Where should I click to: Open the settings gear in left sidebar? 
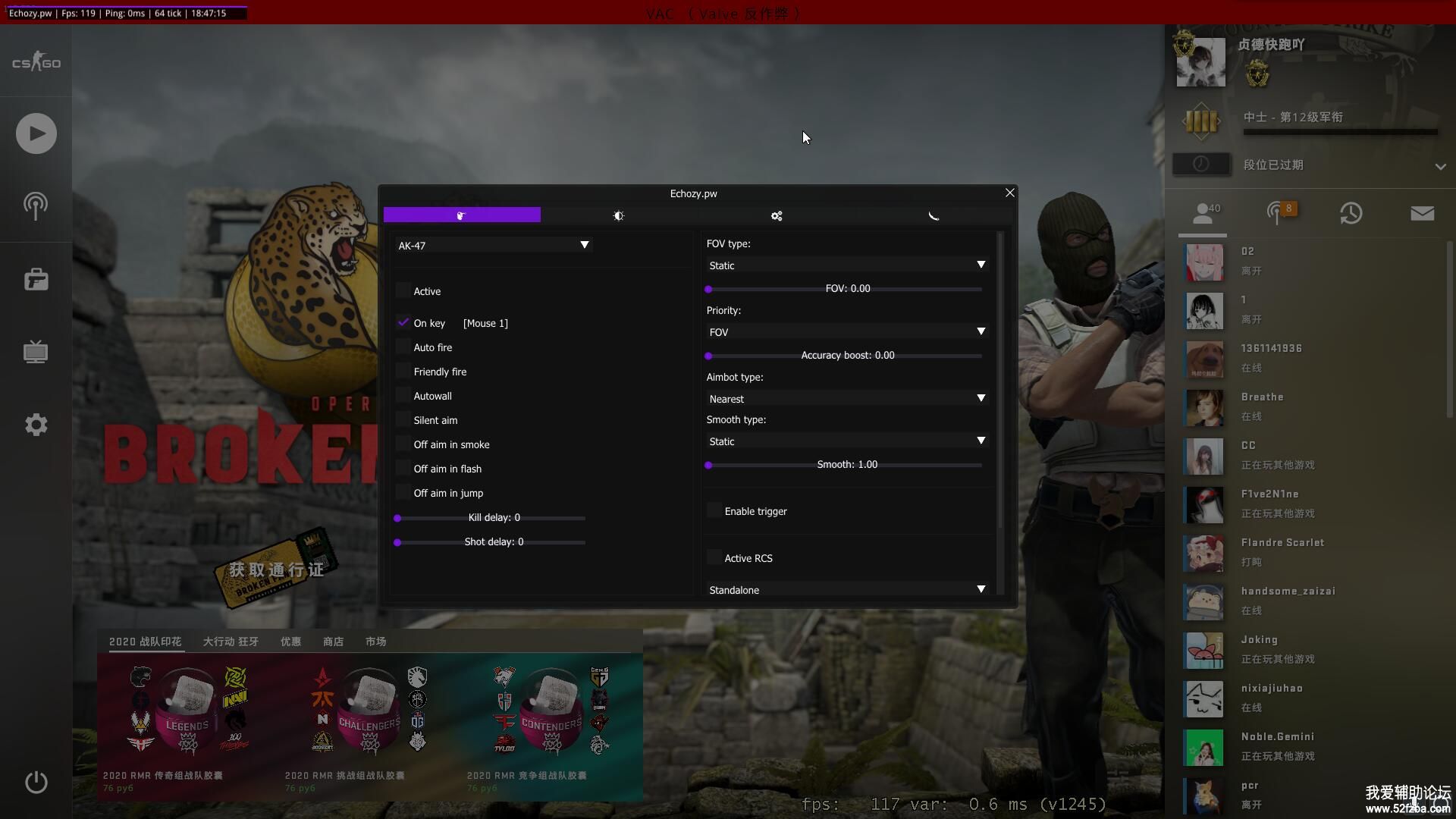click(36, 425)
